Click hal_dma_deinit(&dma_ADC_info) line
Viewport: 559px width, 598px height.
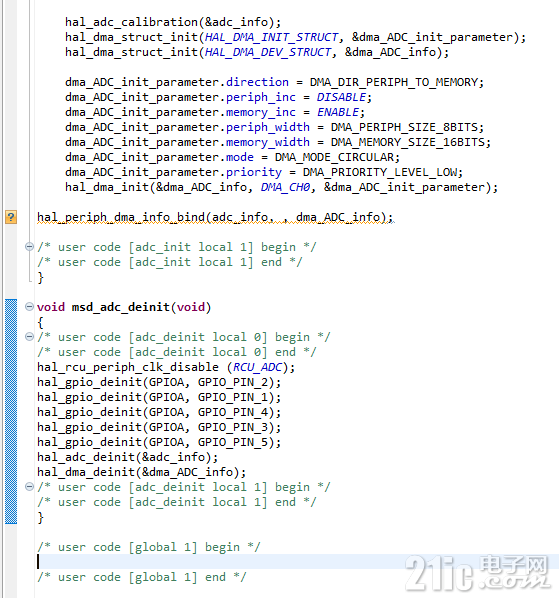pyautogui.click(x=141, y=472)
